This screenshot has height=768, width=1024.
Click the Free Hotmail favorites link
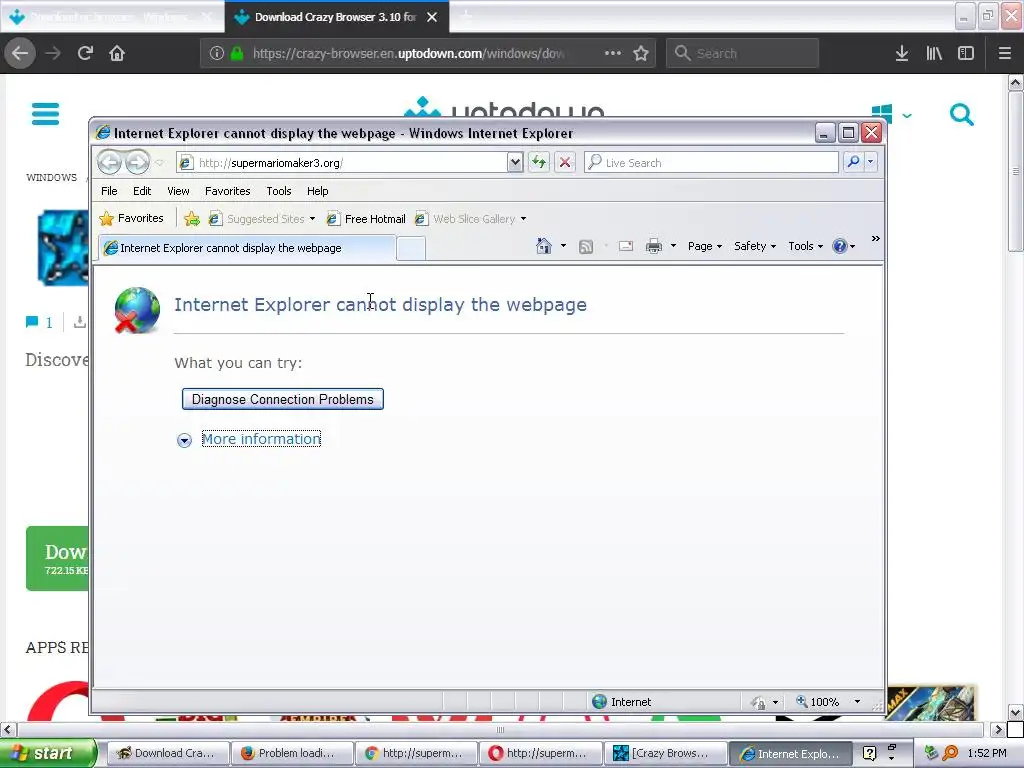pyautogui.click(x=366, y=219)
